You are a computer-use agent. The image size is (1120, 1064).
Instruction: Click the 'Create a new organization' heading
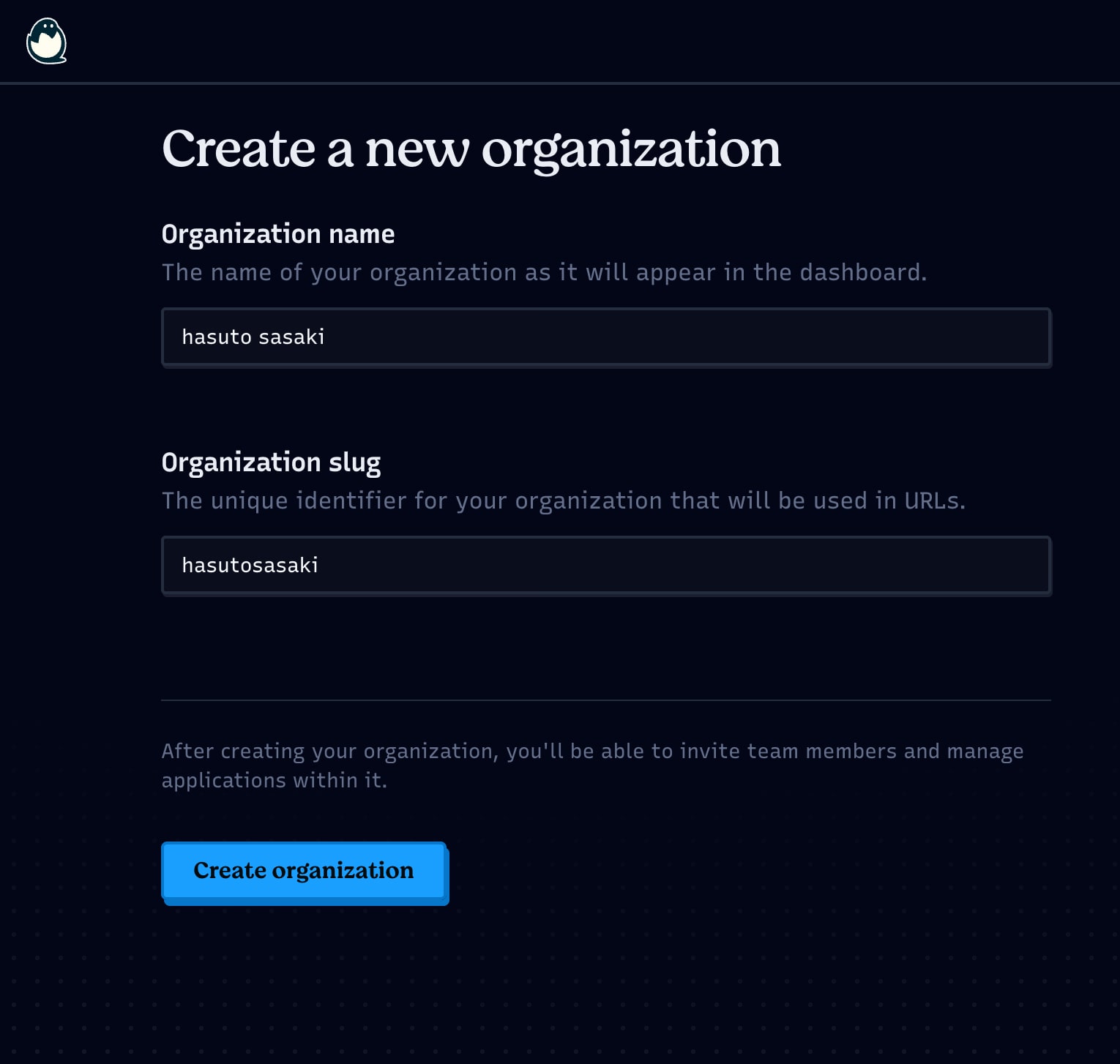[471, 149]
